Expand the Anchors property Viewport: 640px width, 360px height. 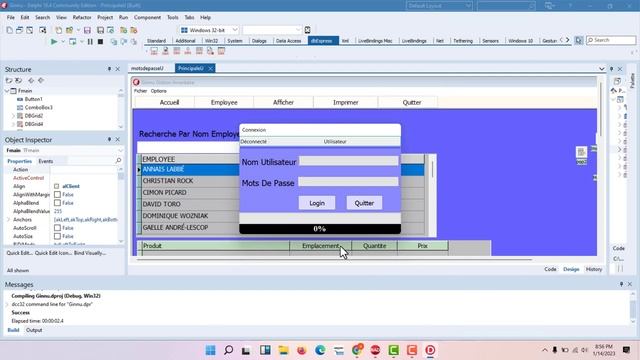[9, 220]
